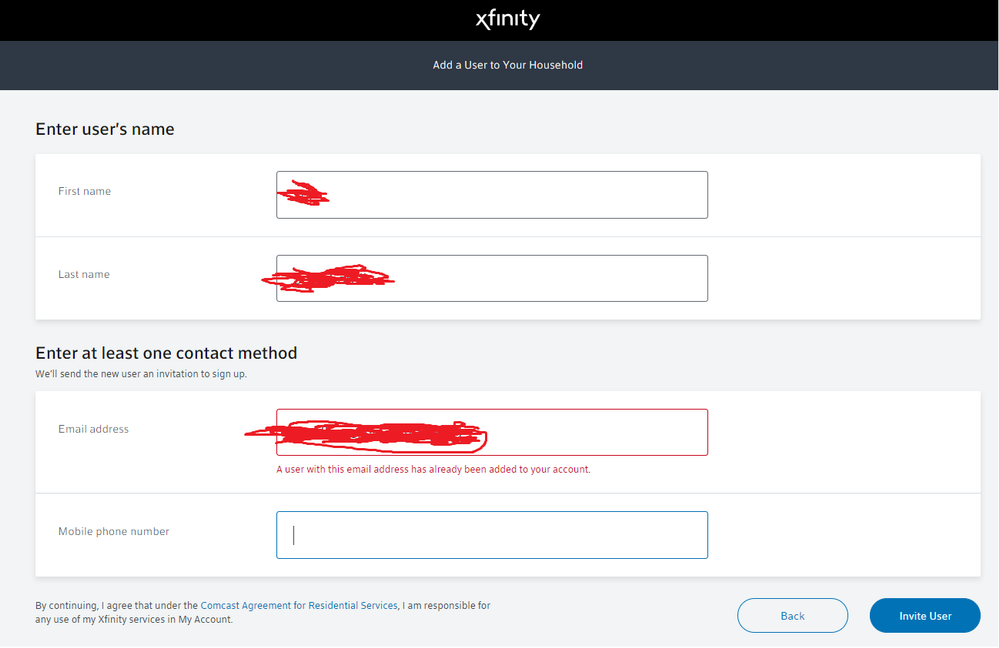Screen dimensions: 999x648
Task: Click the 'Email address' label
Action: [x=93, y=429]
